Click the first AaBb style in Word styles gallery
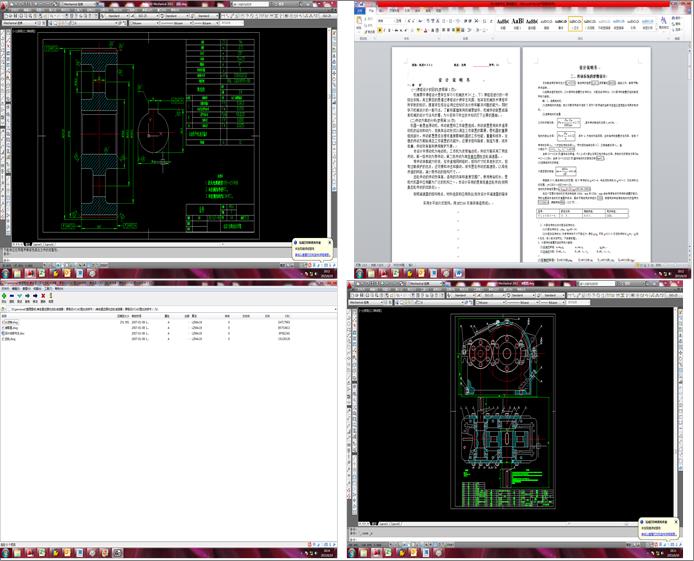This screenshot has height=561, width=694. click(503, 23)
